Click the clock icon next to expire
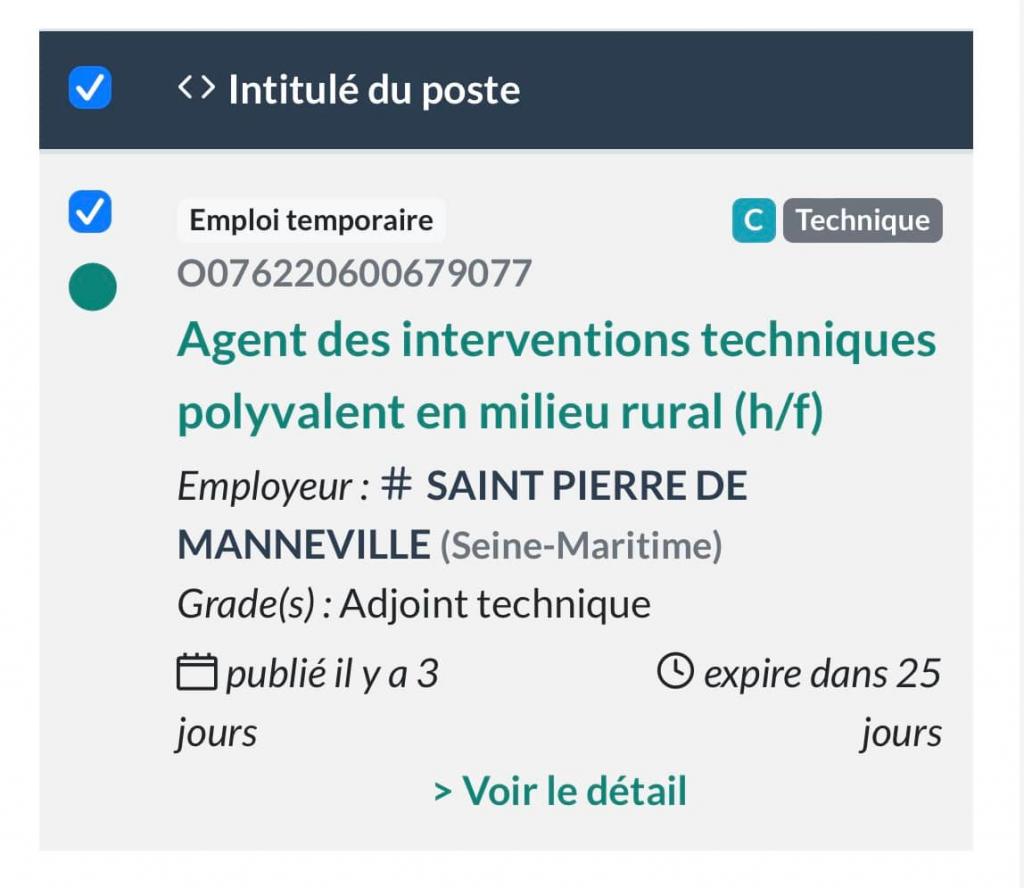The image size is (1024, 888). [x=675, y=671]
